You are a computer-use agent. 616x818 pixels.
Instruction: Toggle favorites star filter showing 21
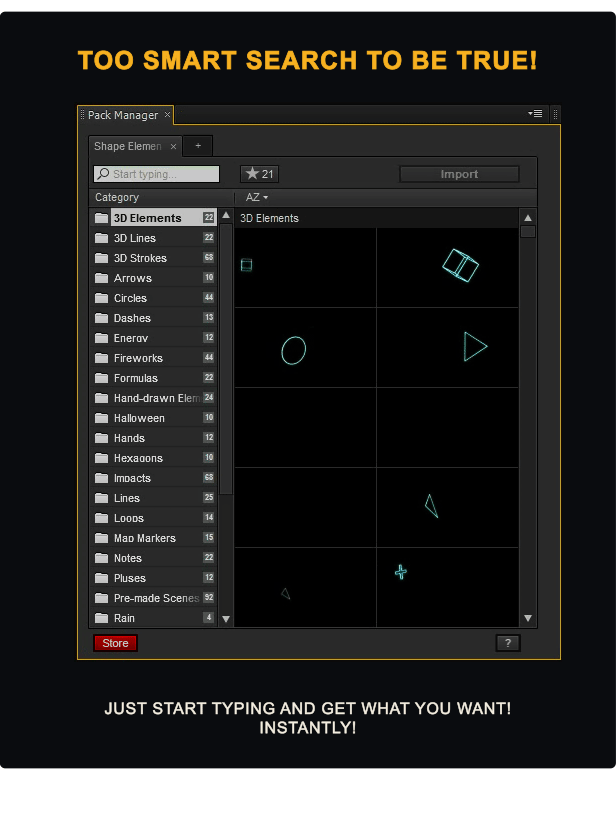(x=259, y=174)
